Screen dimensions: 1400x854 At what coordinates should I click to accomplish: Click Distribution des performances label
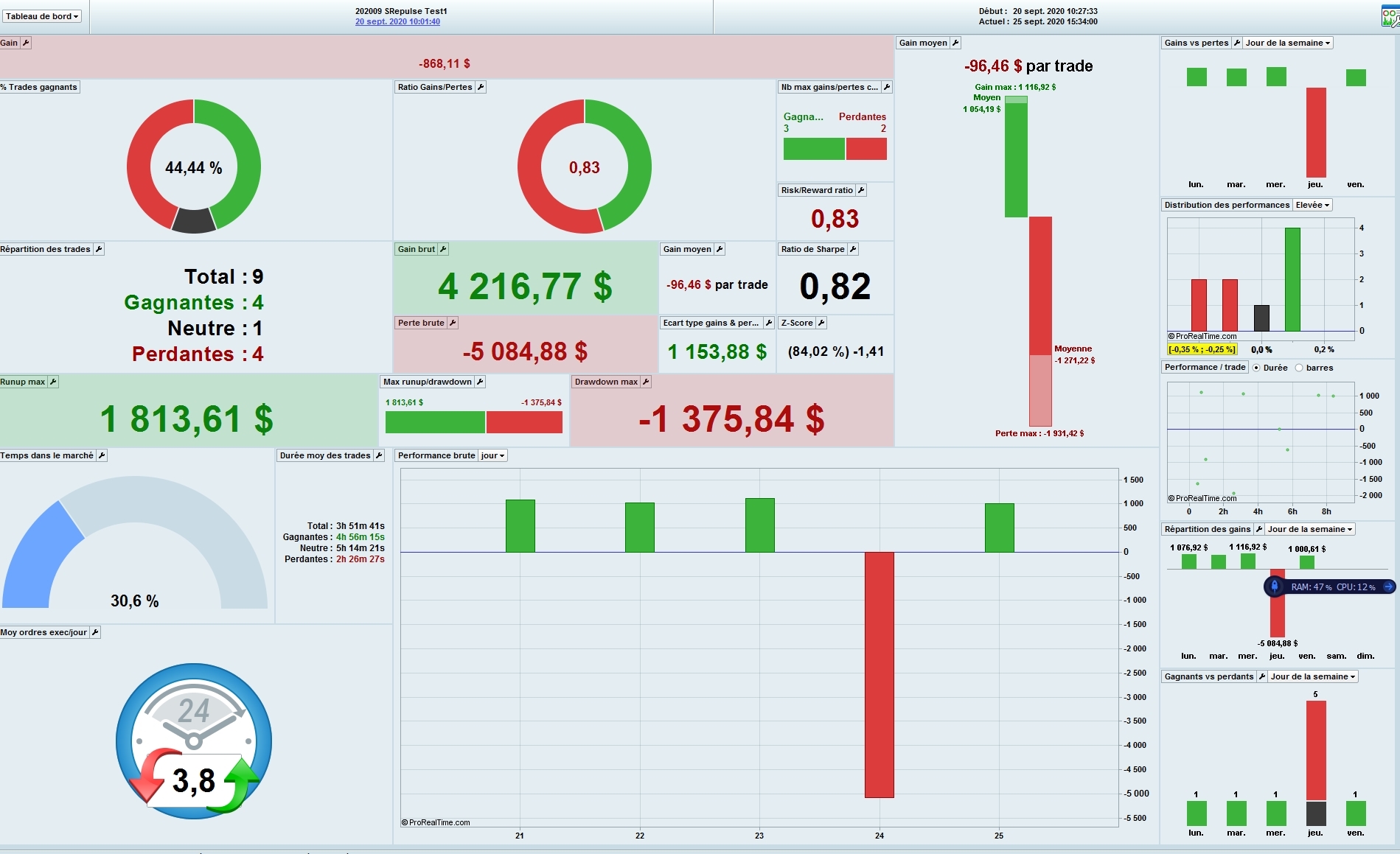coord(1227,205)
